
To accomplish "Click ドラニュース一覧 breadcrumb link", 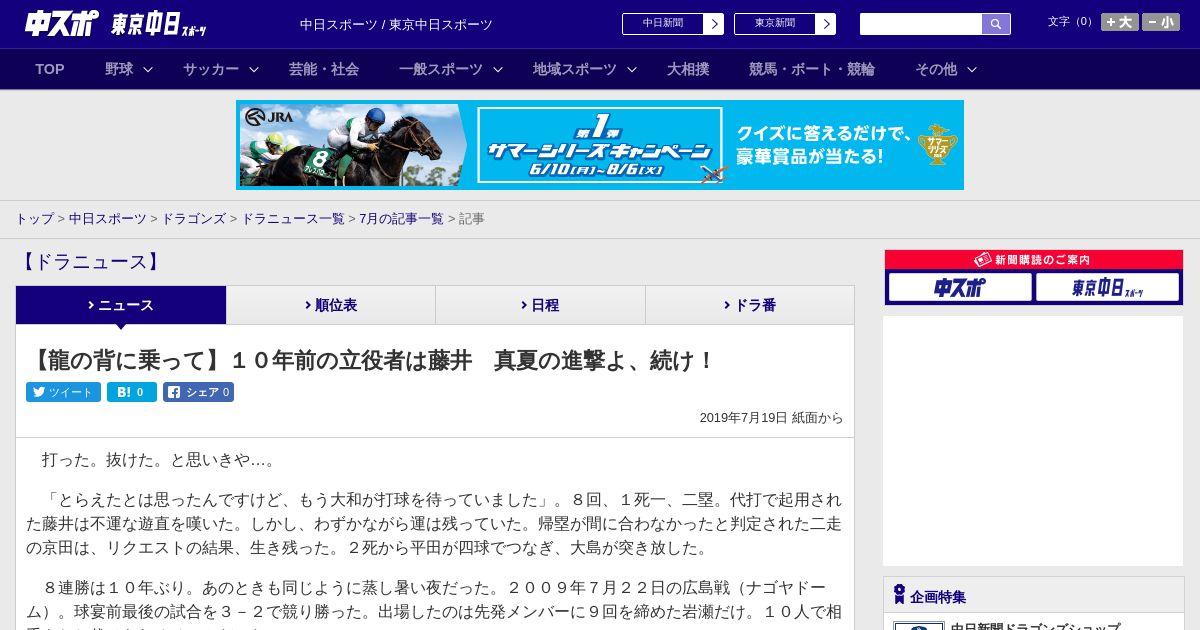I will [293, 218].
